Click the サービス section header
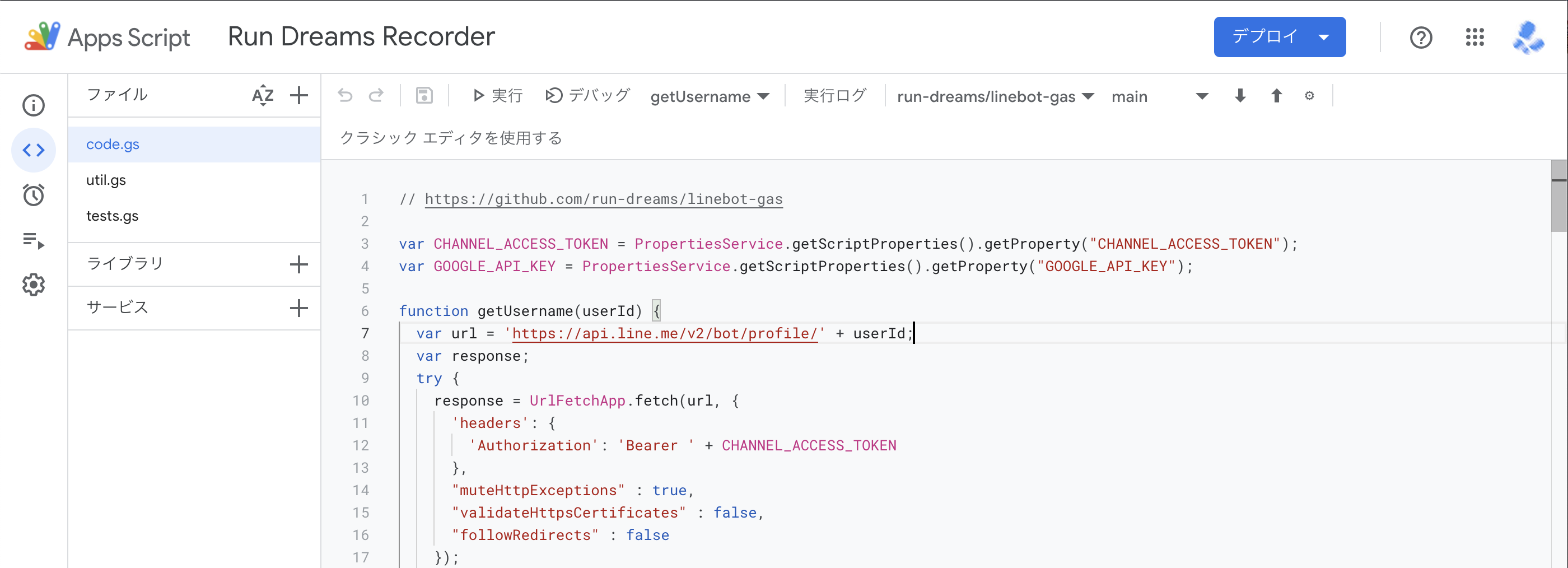 (118, 308)
